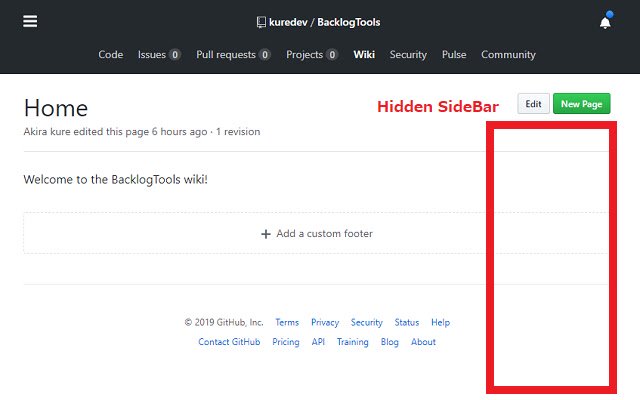View the 1 revision history link
640x400 pixels.
238,132
